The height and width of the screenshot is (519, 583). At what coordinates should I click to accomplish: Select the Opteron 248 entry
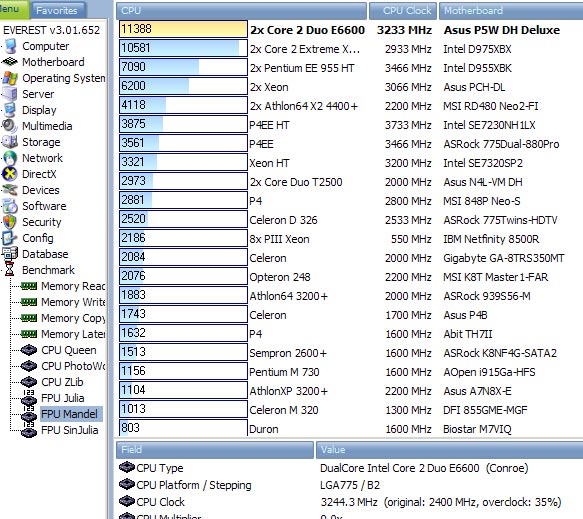[x=280, y=277]
